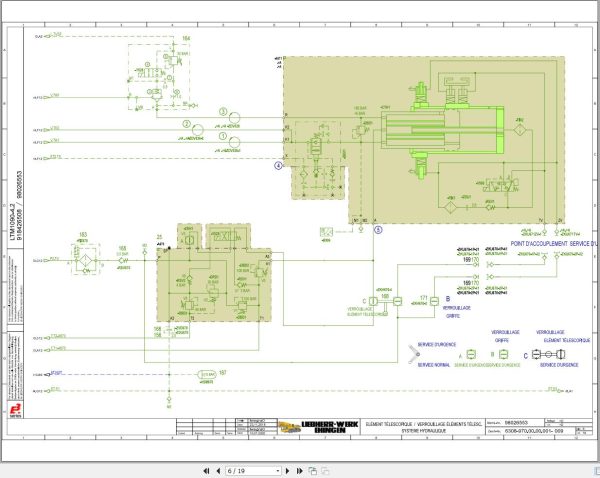600x478 pixels.
Task: Click the 'LTM1090-4.2' vertical title
Action: 13,222
